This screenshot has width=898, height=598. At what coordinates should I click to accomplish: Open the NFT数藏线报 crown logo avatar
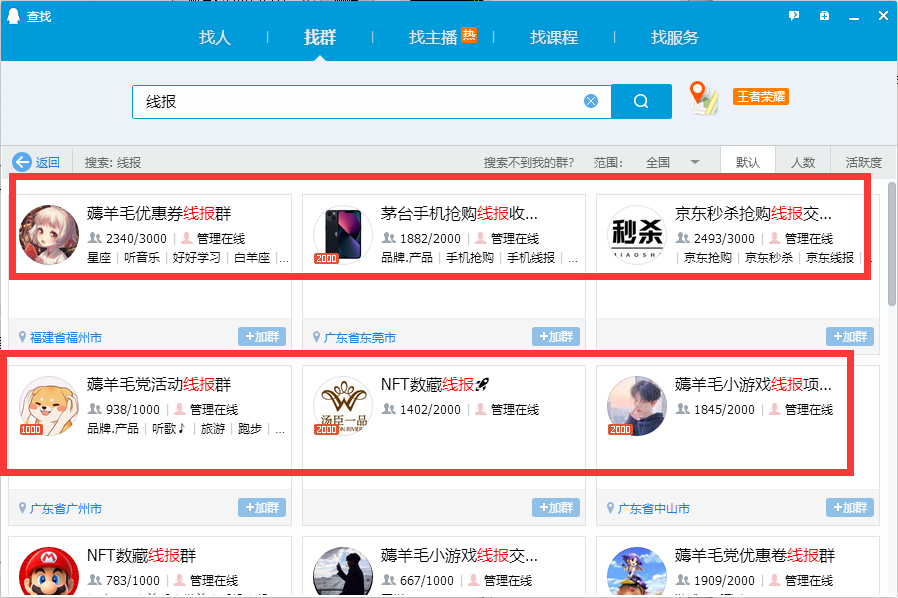click(342, 406)
